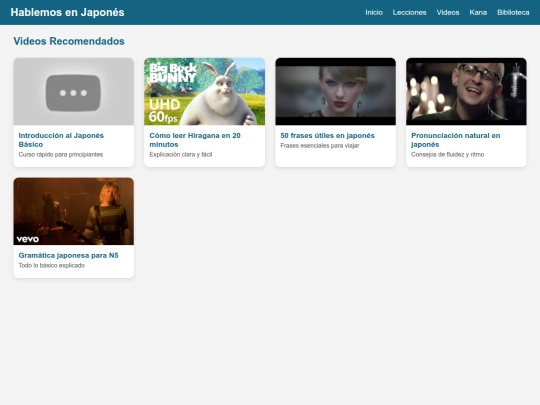
Task: Click the text 'Todo lo básico explicado'
Action: click(x=52, y=266)
